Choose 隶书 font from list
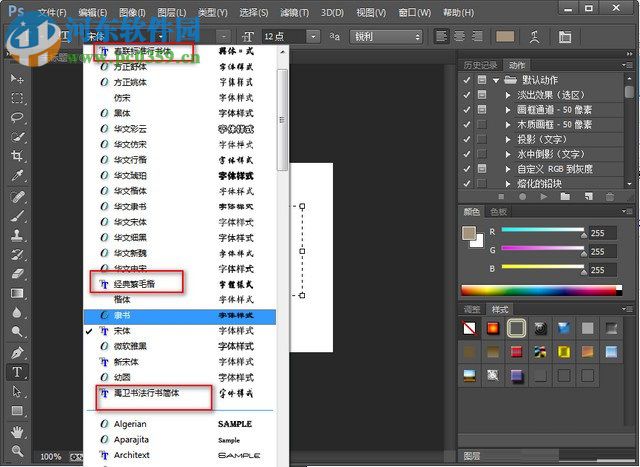This screenshot has height=467, width=640. pyautogui.click(x=180, y=316)
